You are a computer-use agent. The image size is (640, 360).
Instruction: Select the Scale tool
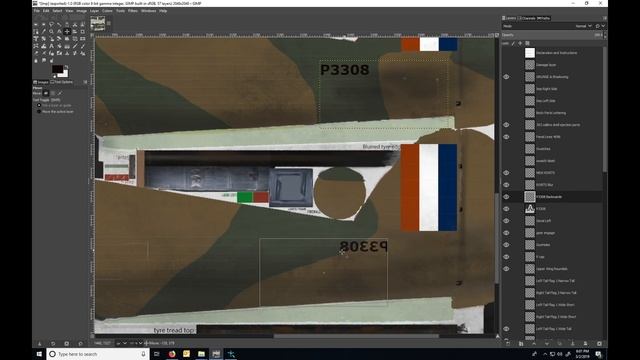coord(51,39)
